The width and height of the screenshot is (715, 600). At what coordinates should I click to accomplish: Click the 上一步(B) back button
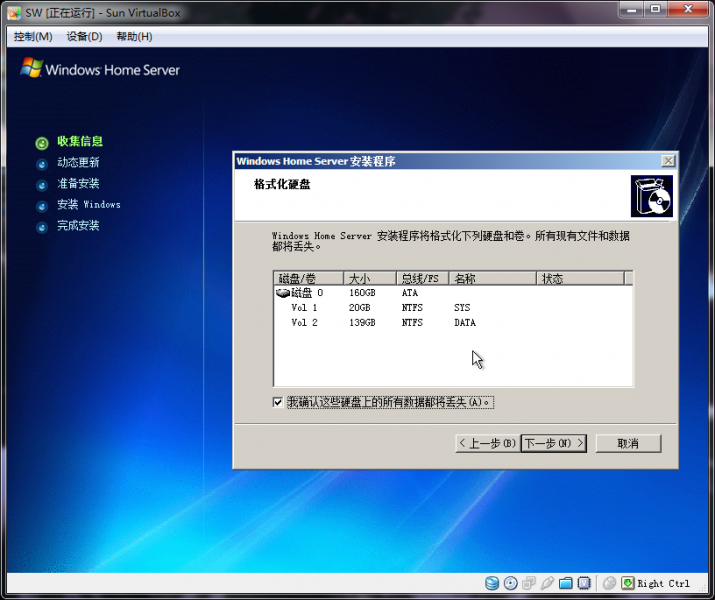(x=487, y=443)
